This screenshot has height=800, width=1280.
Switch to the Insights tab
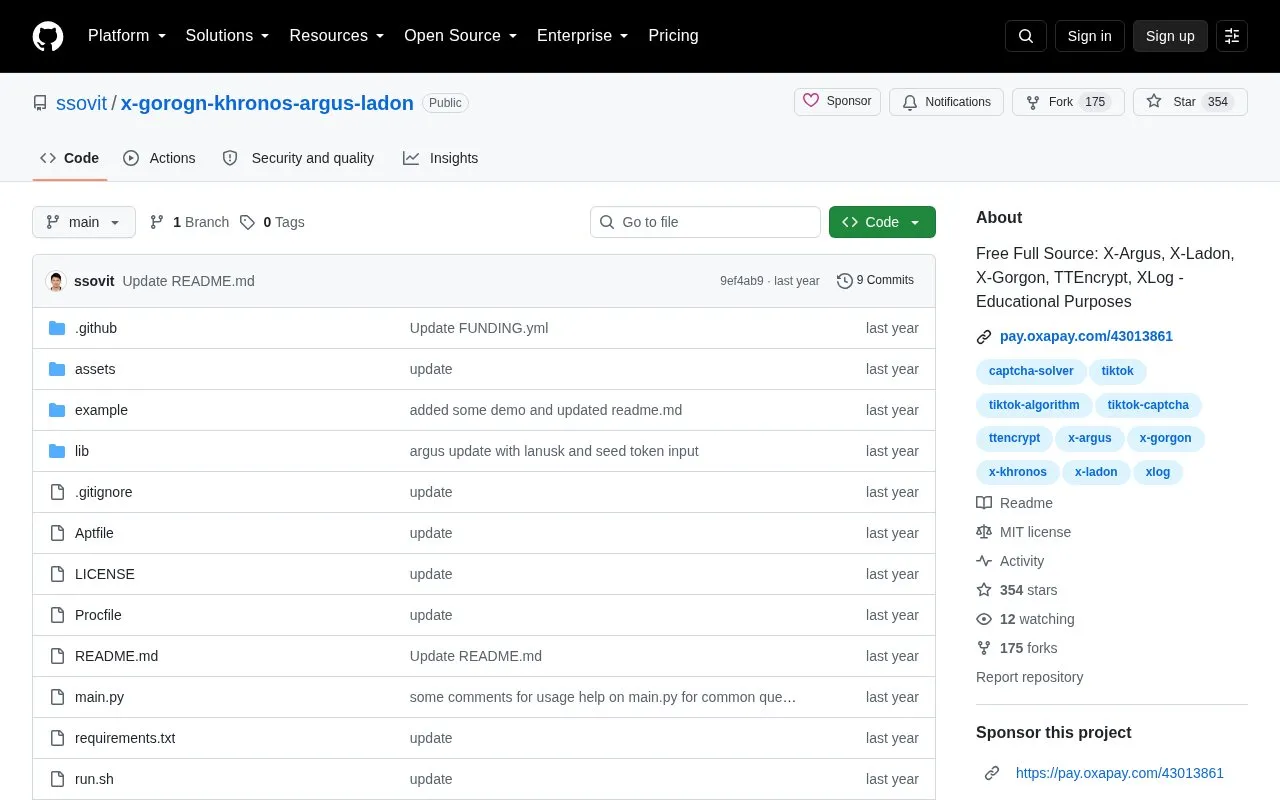[440, 158]
